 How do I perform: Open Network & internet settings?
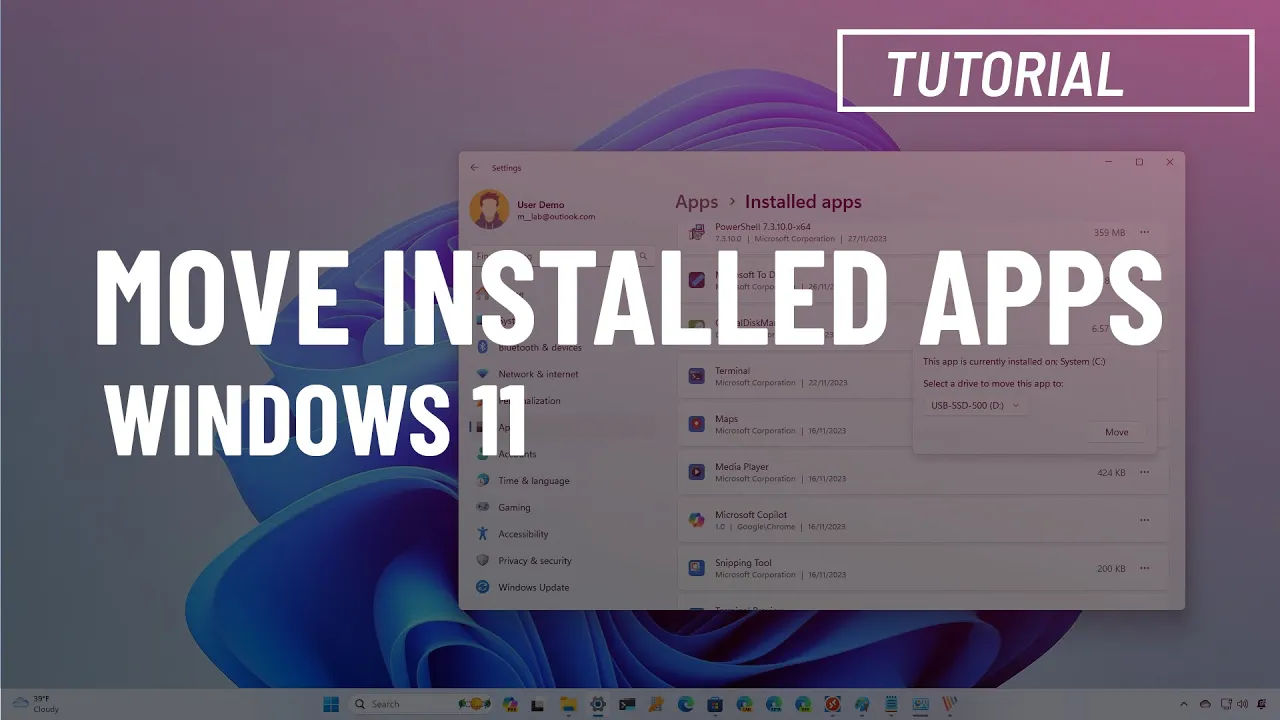point(563,374)
